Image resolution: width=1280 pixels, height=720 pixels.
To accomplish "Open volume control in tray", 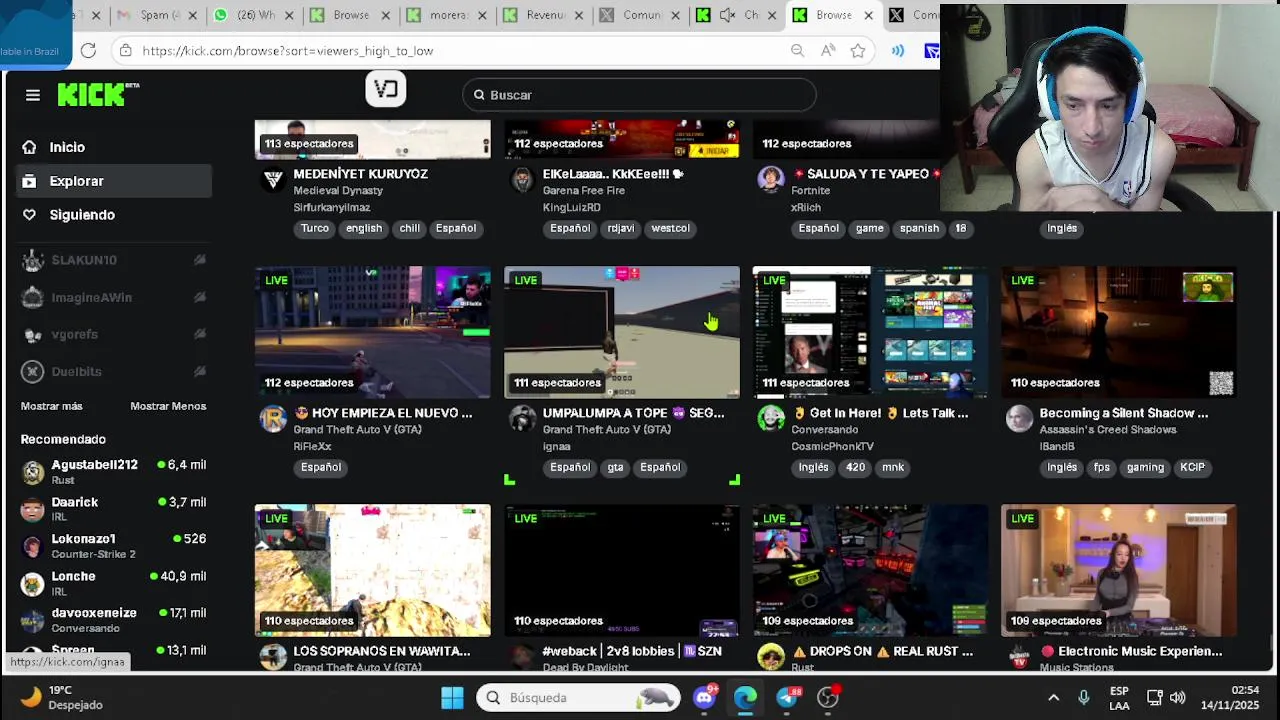I will click(1178, 698).
